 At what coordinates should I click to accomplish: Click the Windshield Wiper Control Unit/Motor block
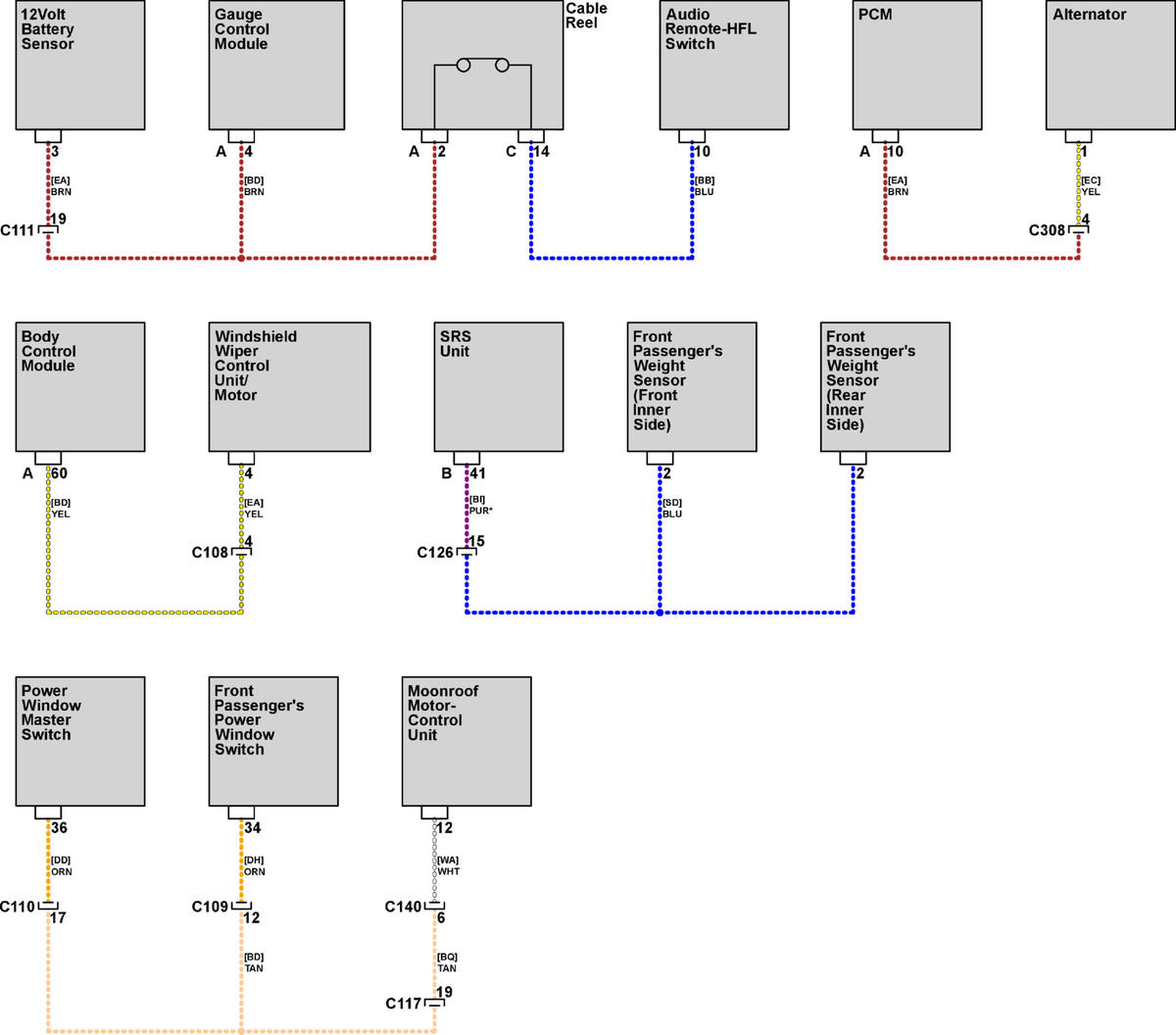[x=289, y=387]
